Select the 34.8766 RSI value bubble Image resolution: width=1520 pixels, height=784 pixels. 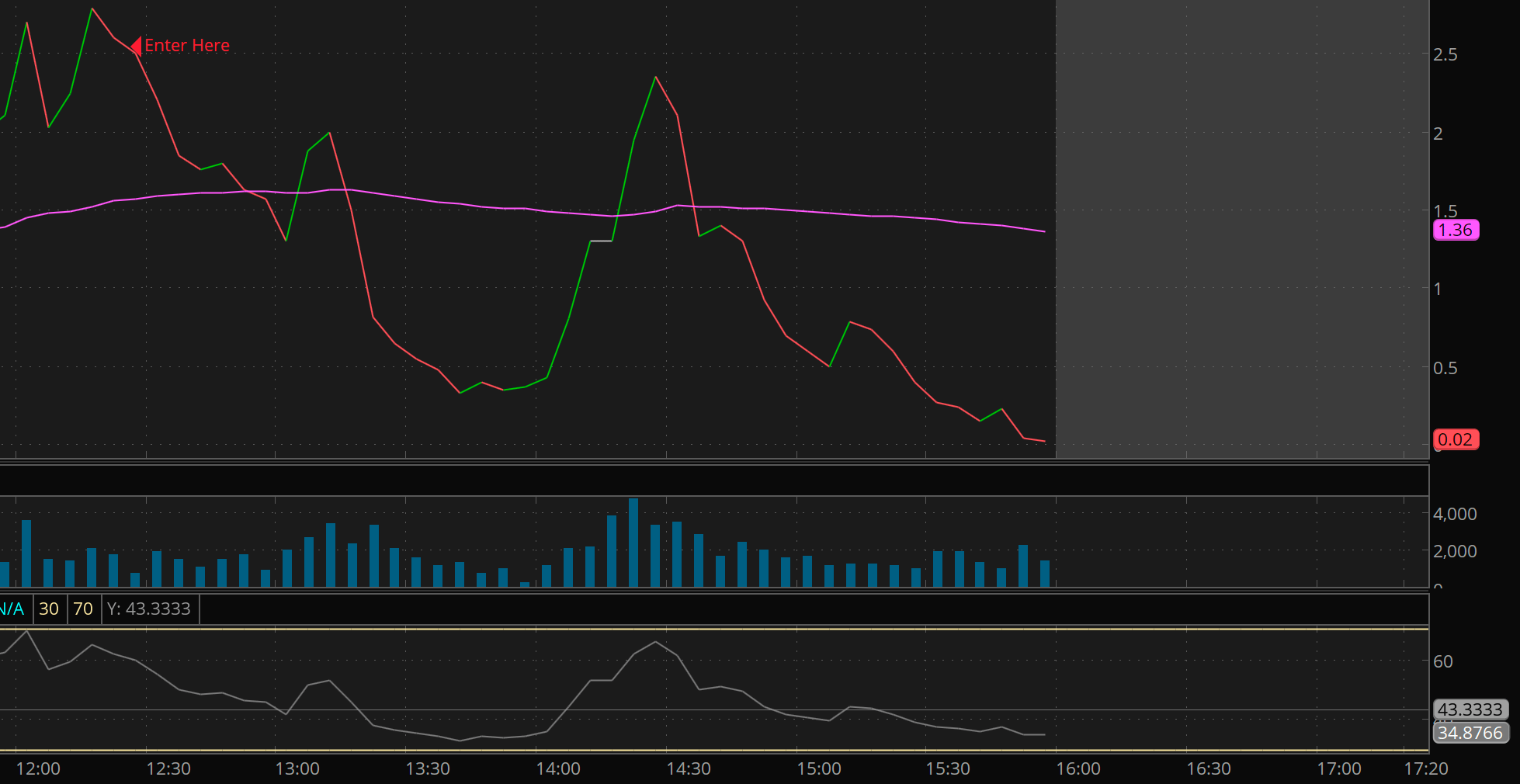coord(1470,733)
